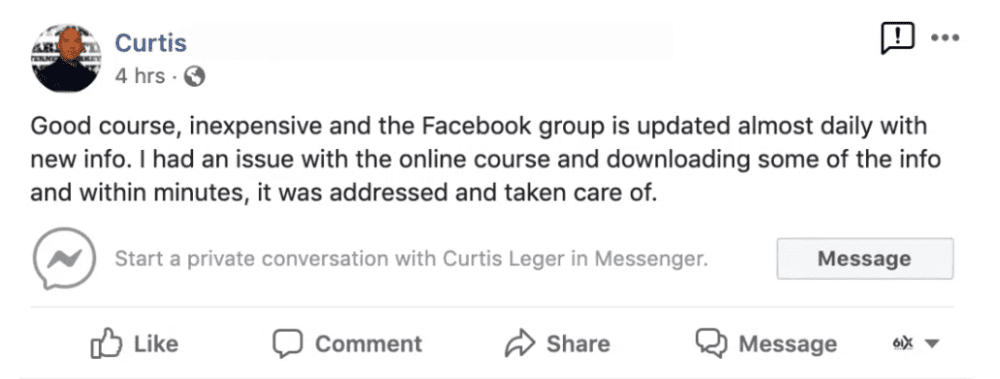Open Curtis's profile picture
The image size is (1000, 379).
tap(66, 59)
